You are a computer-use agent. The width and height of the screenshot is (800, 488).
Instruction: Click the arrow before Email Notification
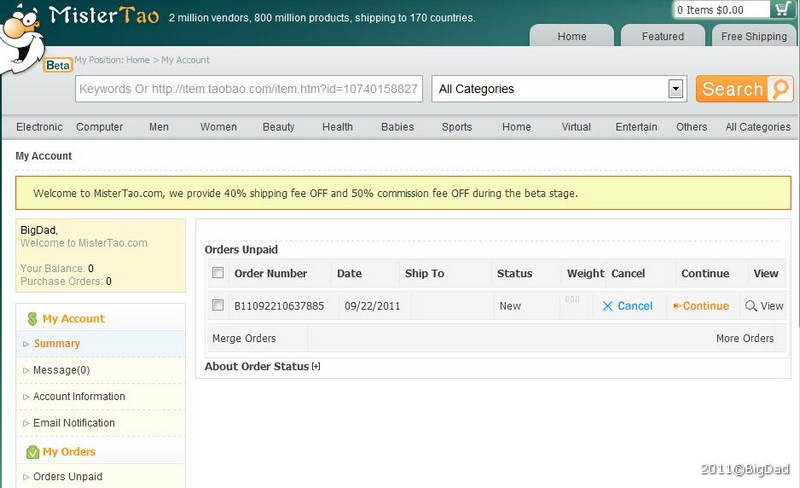click(x=26, y=424)
